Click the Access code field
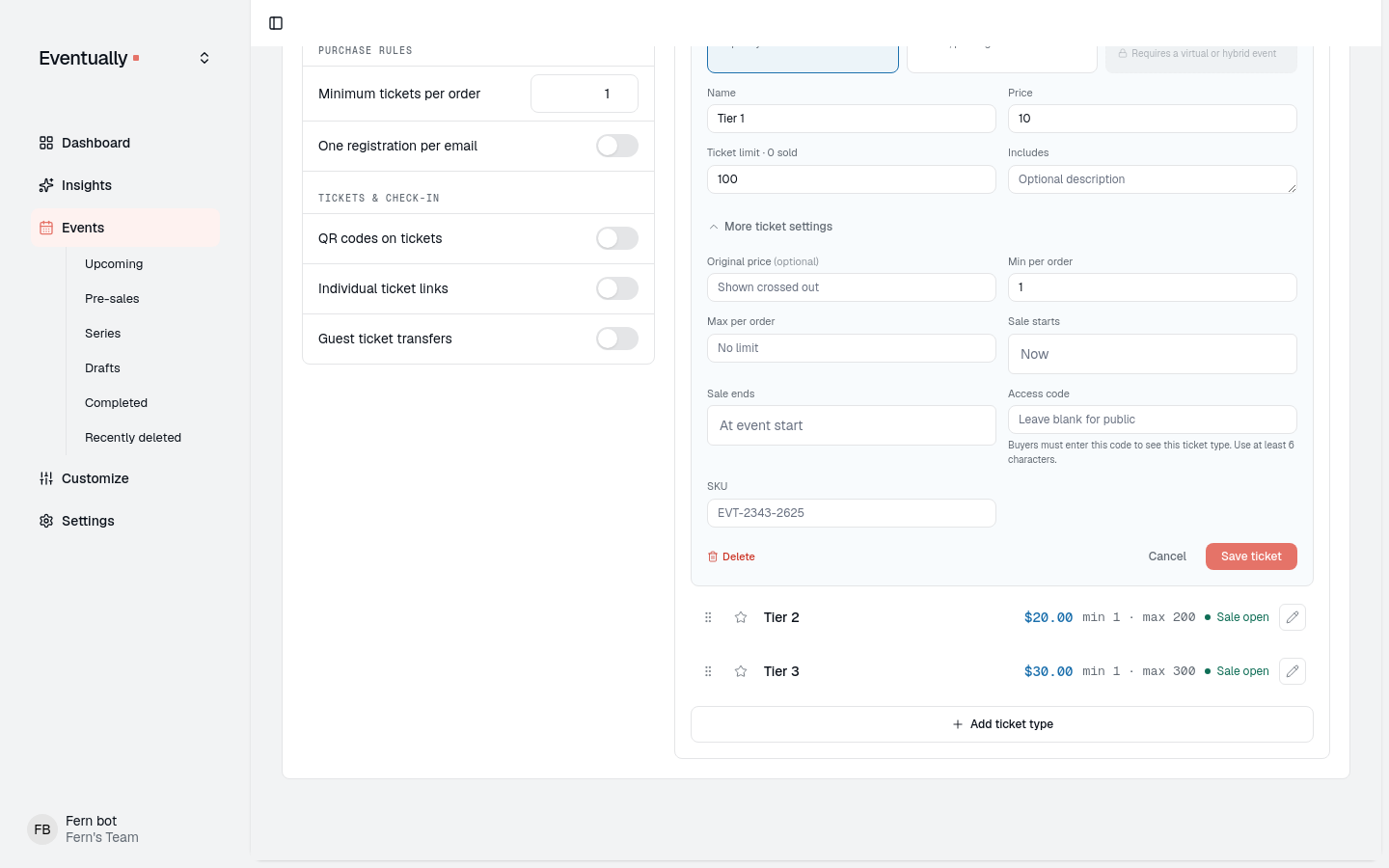This screenshot has height=868, width=1389. click(1153, 420)
